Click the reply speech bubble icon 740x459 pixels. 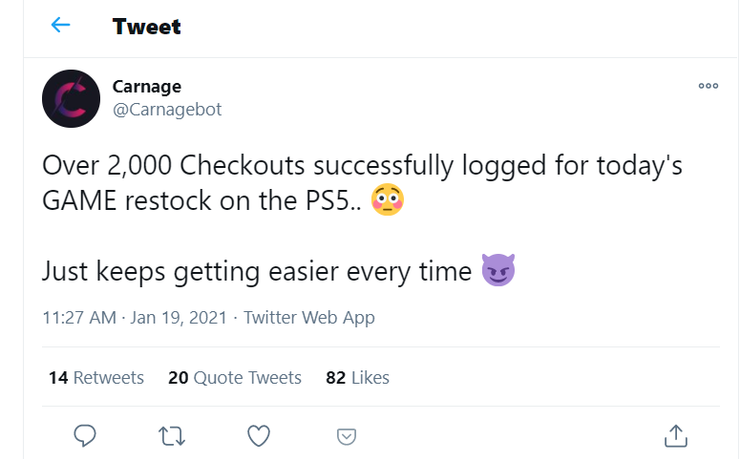[86, 435]
